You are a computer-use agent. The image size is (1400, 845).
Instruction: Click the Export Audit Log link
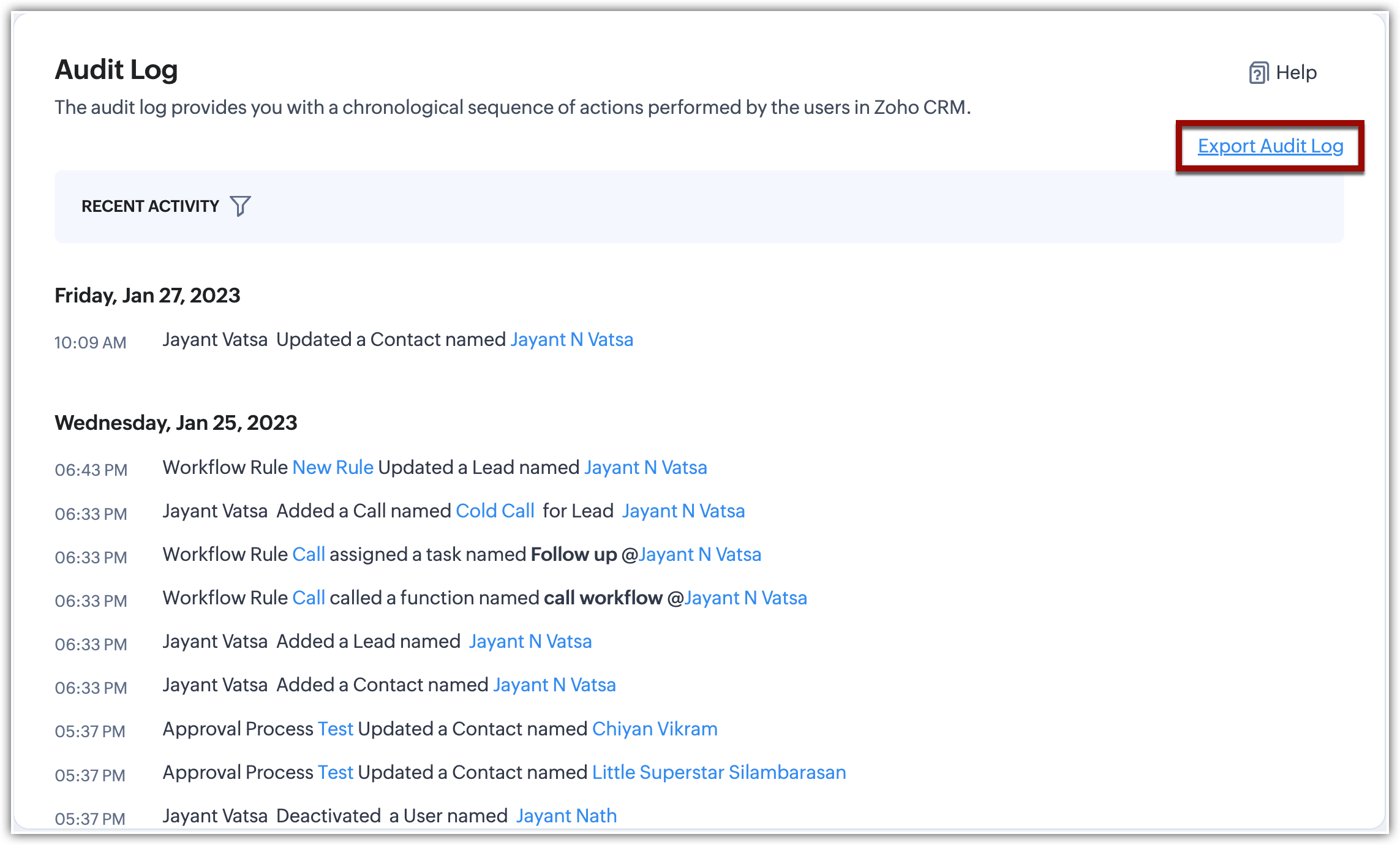(1270, 146)
